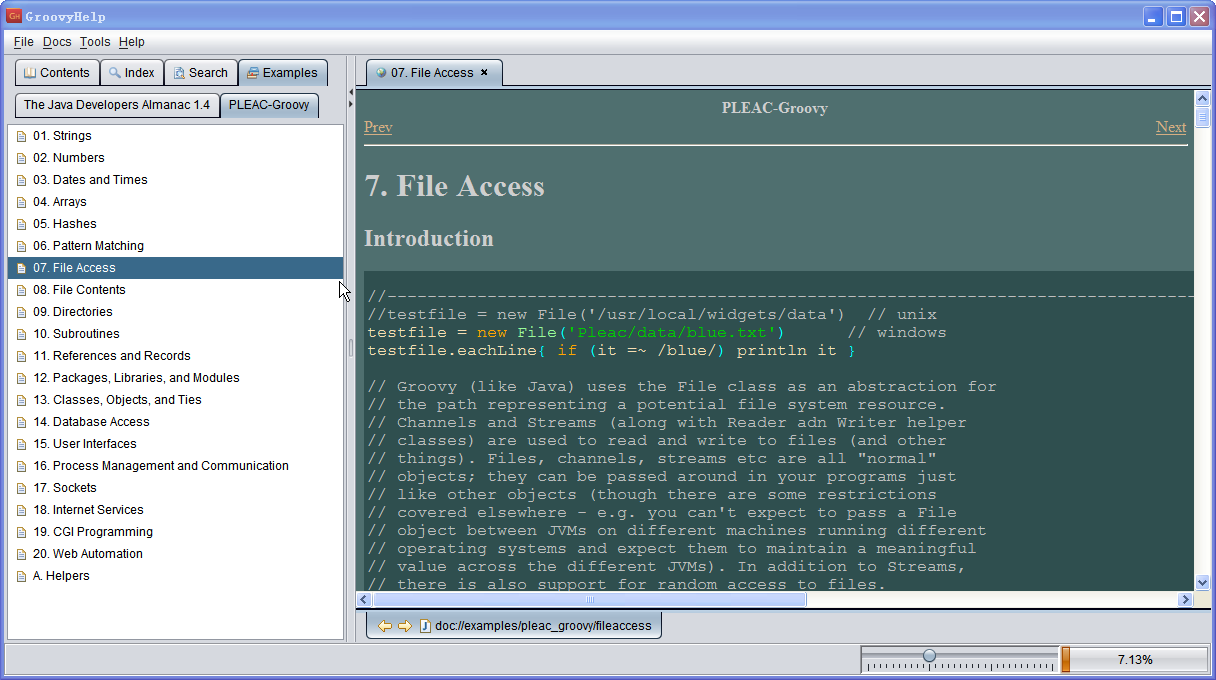Click the horizontal scrollbar left arrow
1216x680 pixels.
[x=365, y=600]
